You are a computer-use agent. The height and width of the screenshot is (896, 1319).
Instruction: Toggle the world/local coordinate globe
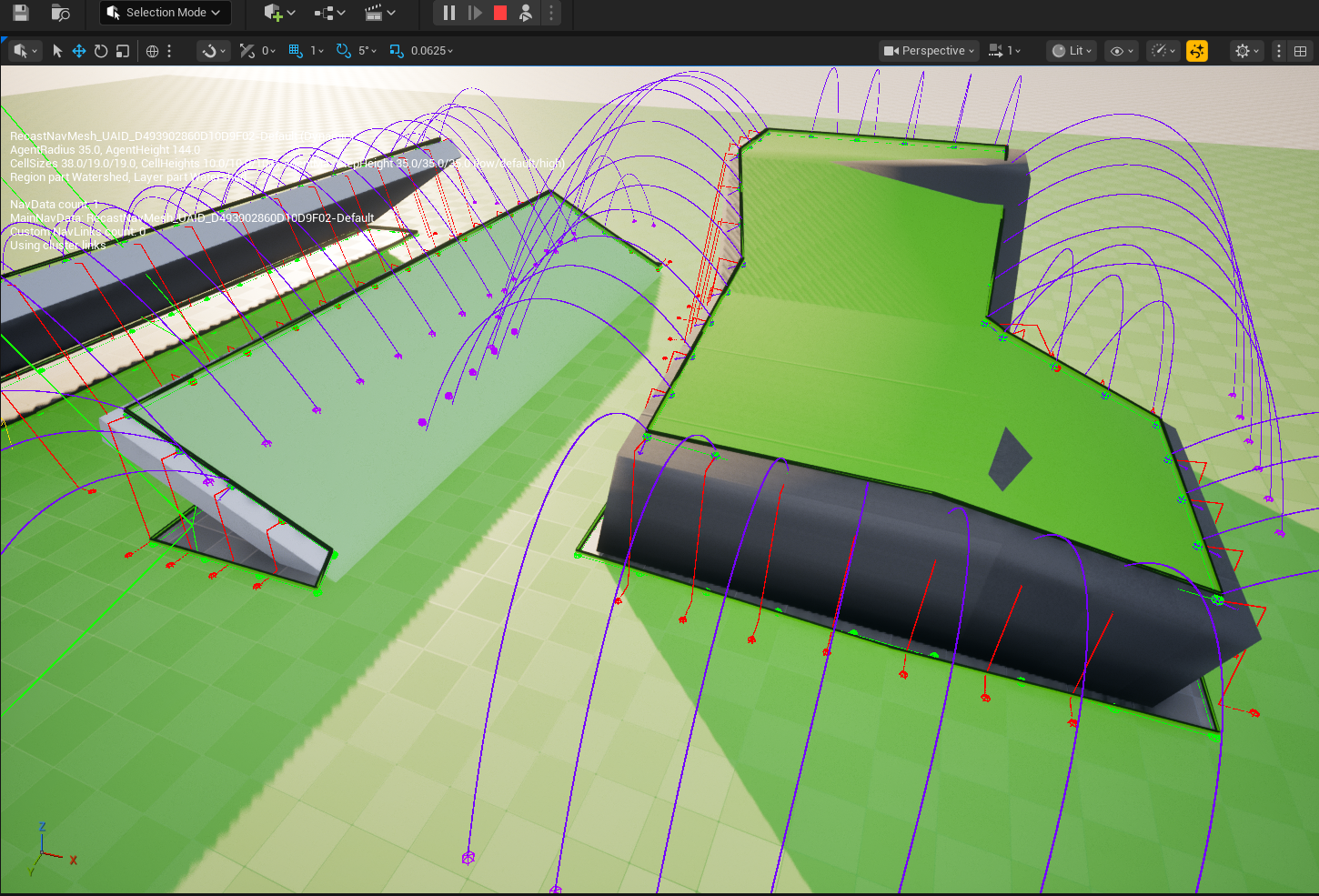point(152,51)
